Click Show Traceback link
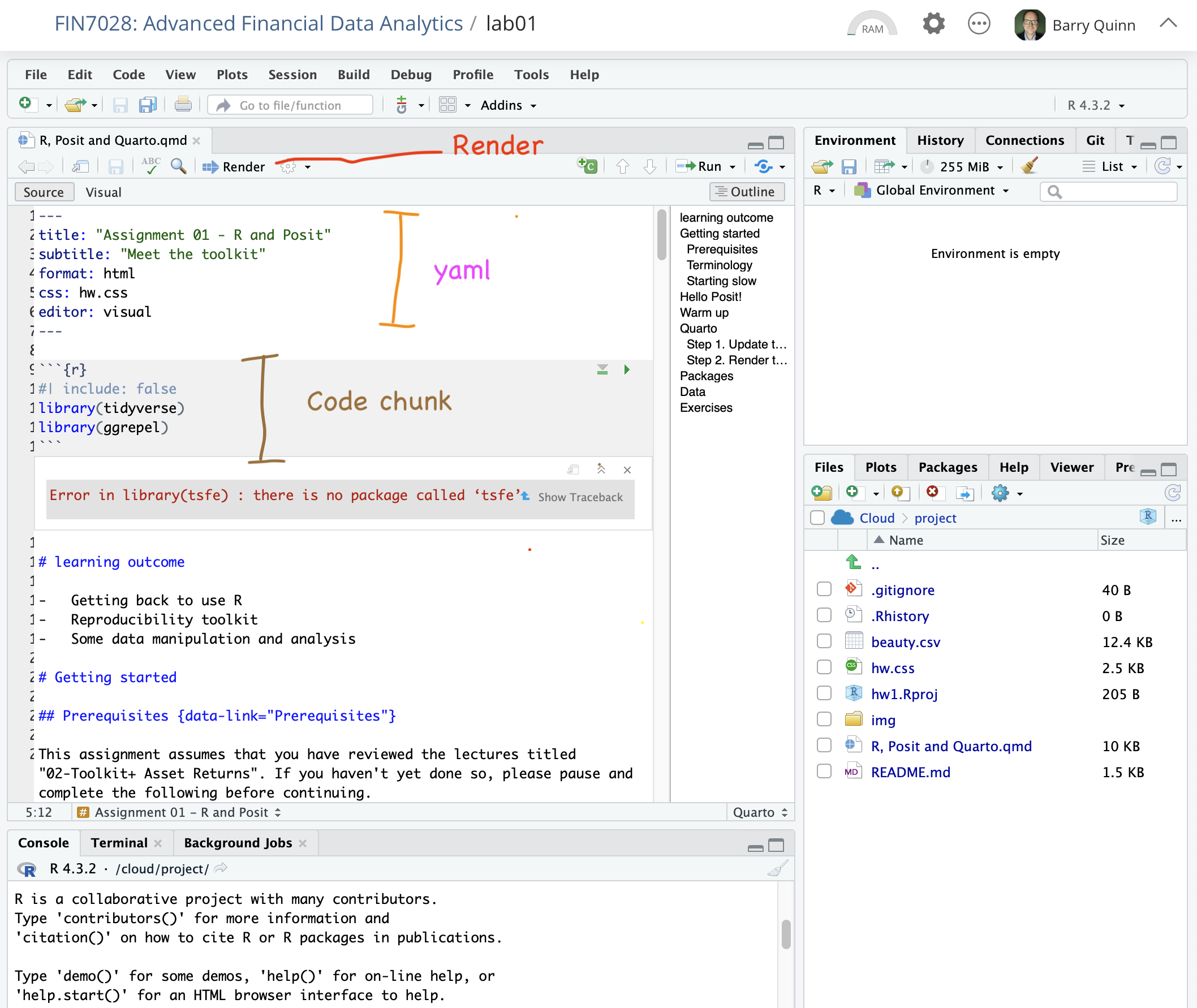Screen dimensions: 1197x1008 (579, 497)
